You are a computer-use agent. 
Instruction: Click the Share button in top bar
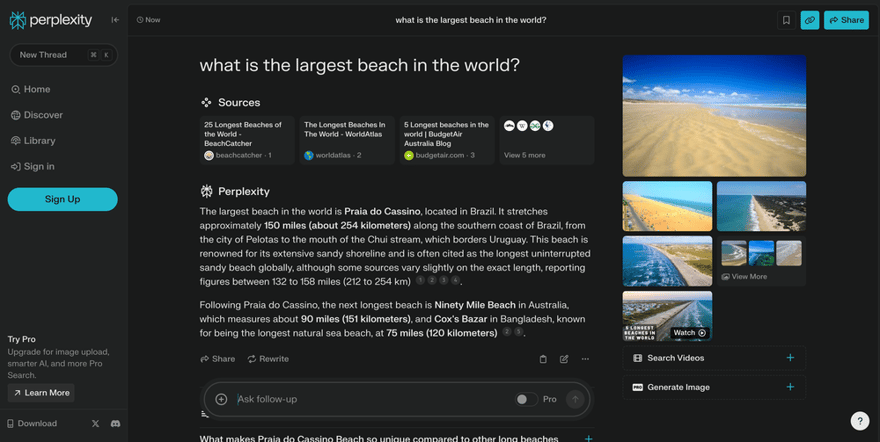pyautogui.click(x=846, y=20)
